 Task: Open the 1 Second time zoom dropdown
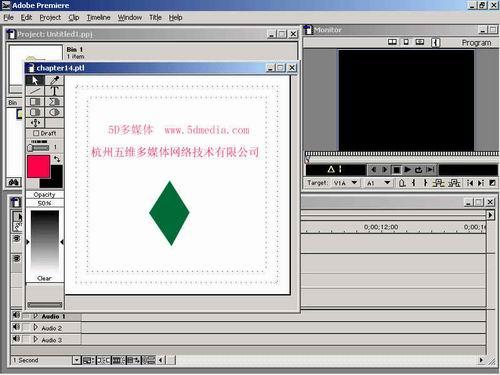pyautogui.click(x=77, y=360)
